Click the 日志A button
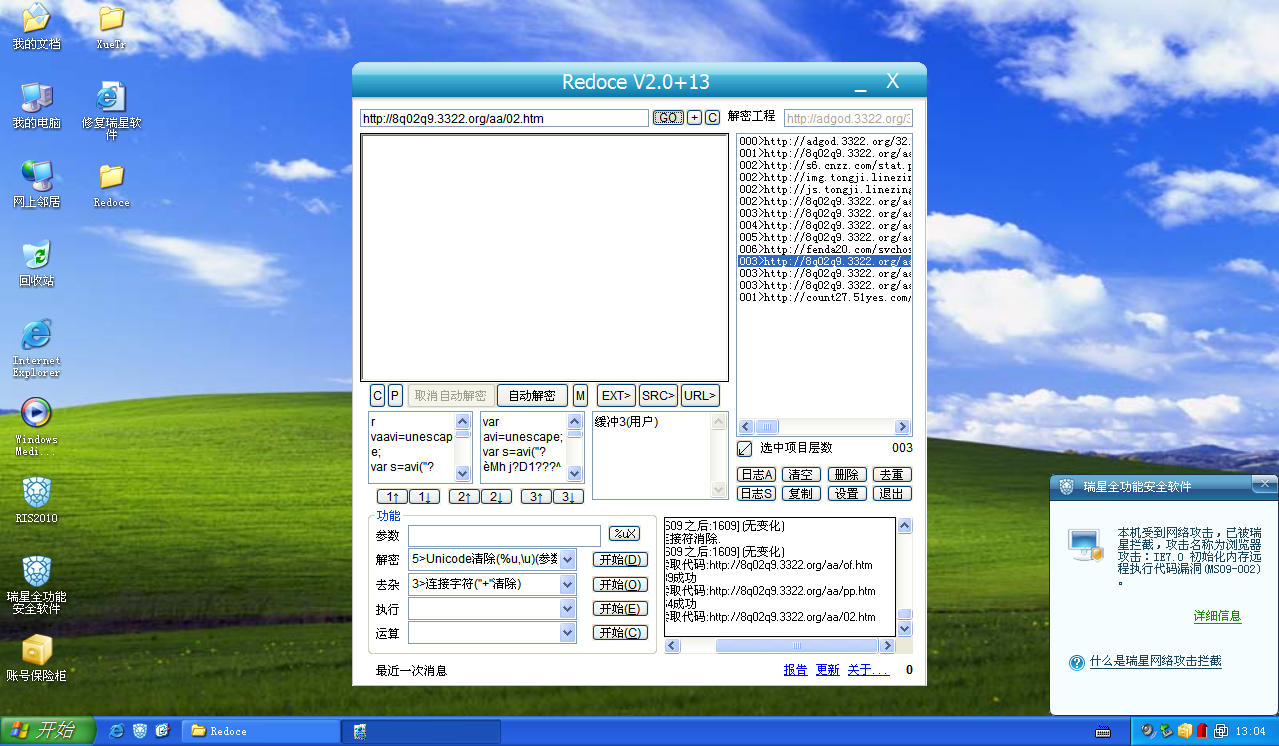 coord(757,475)
